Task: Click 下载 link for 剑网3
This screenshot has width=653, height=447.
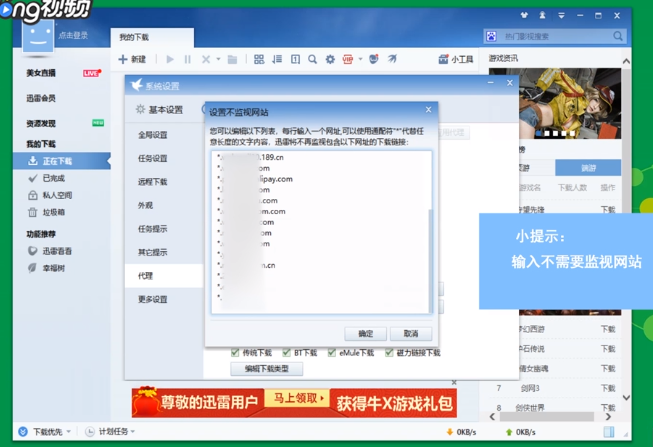Action: [x=608, y=388]
